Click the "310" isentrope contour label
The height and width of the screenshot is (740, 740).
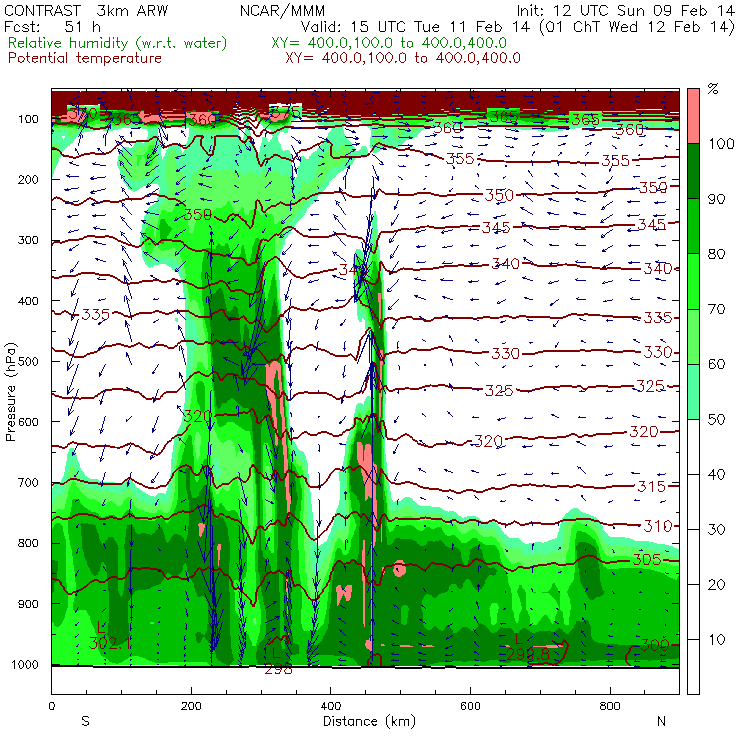(x=658, y=526)
